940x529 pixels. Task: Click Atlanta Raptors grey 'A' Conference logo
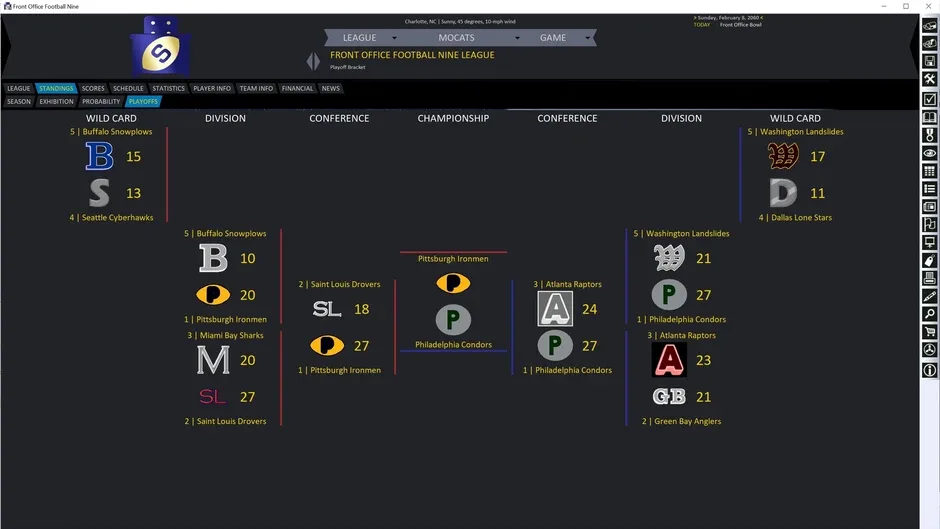click(555, 309)
